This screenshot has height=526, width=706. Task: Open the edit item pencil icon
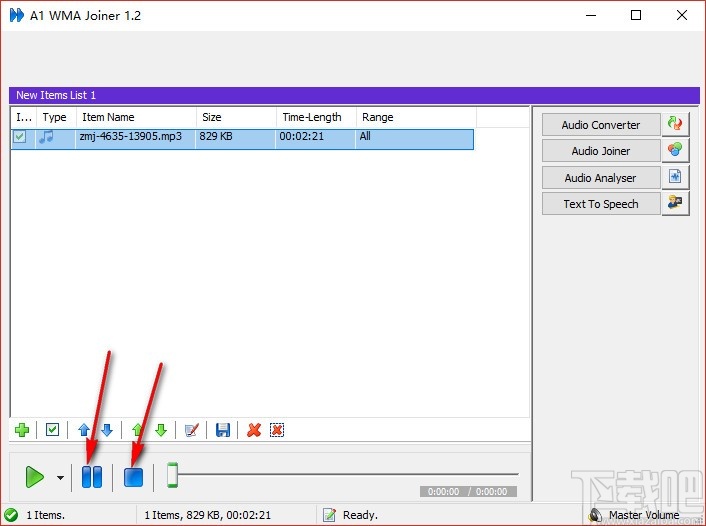[192, 430]
